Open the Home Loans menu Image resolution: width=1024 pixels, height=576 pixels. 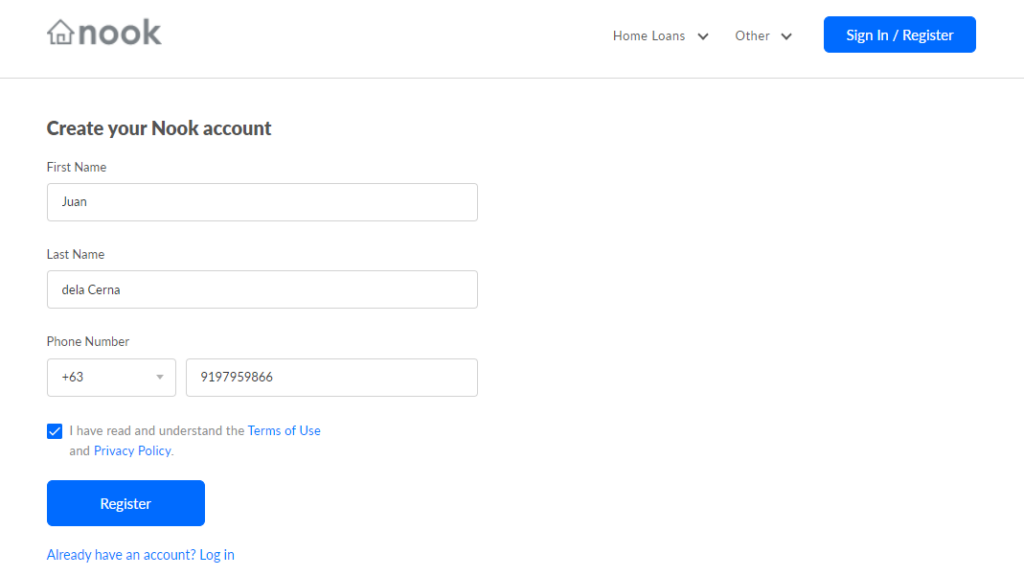coord(648,36)
